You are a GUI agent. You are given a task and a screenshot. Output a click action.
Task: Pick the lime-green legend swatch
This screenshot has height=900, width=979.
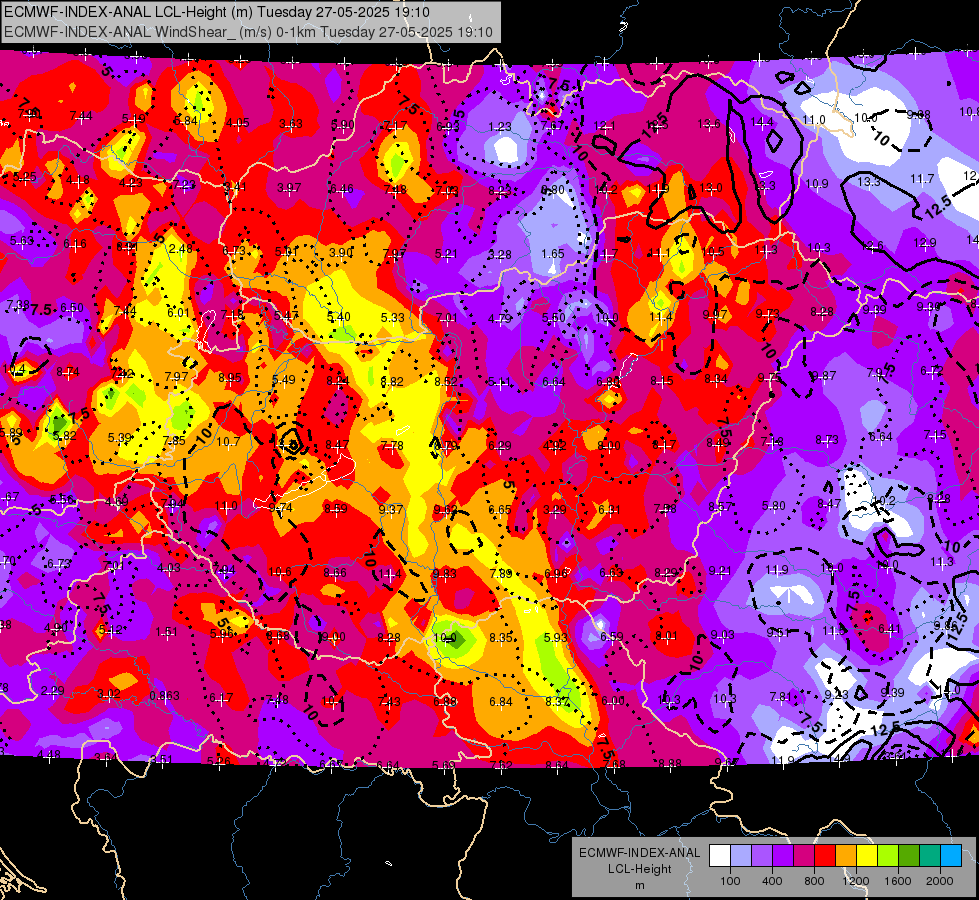coord(888,856)
